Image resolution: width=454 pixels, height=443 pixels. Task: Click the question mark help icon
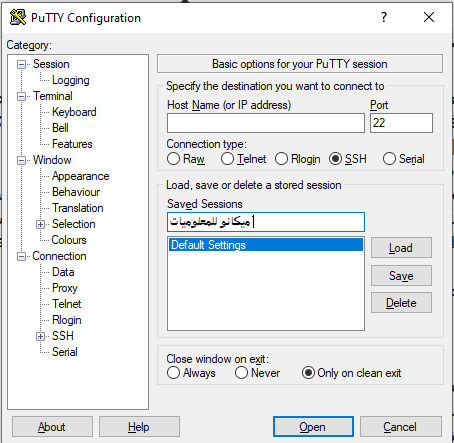(384, 17)
